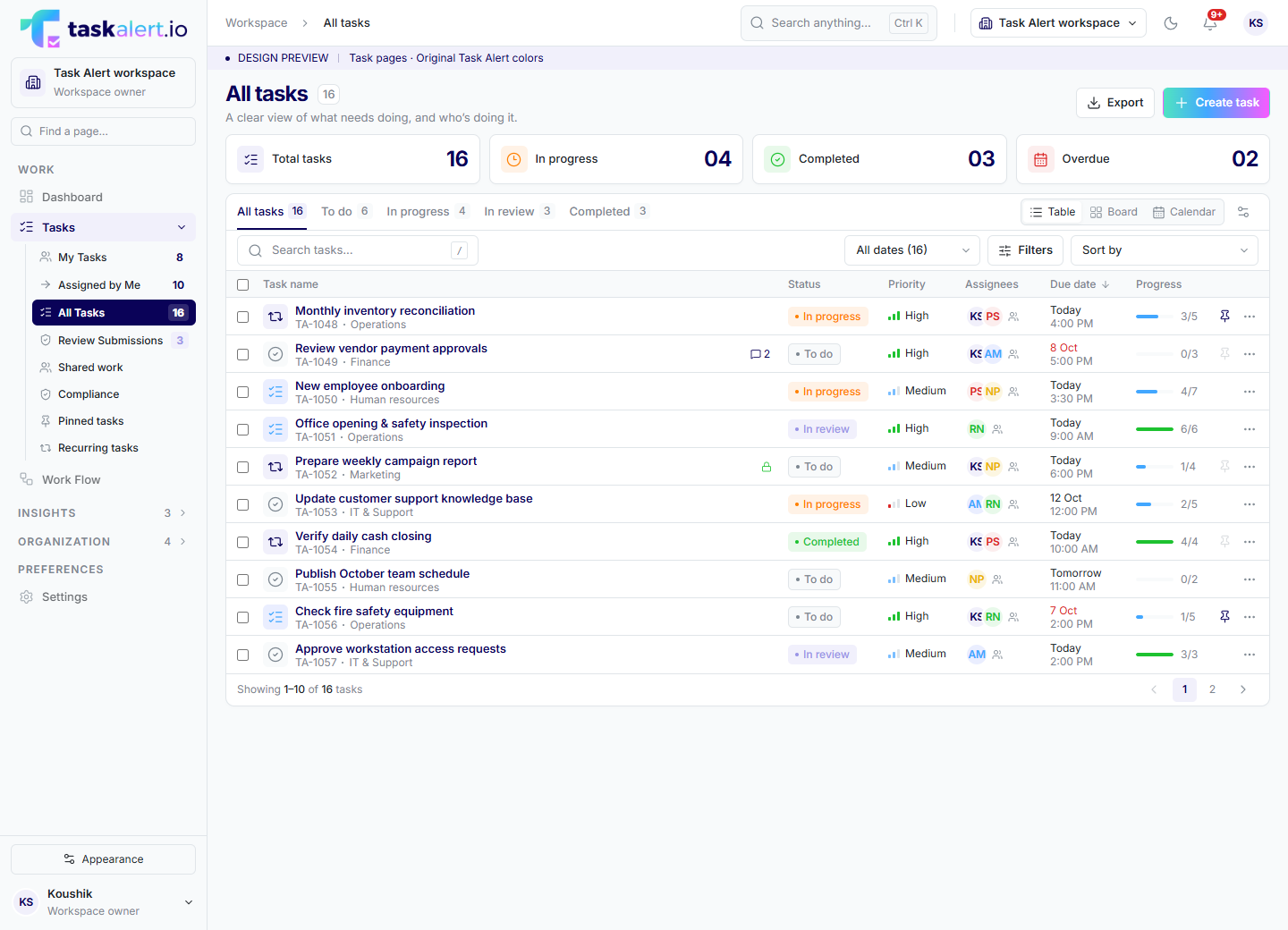The image size is (1288, 930).
Task: Switch to Board view
Action: [x=1114, y=212]
